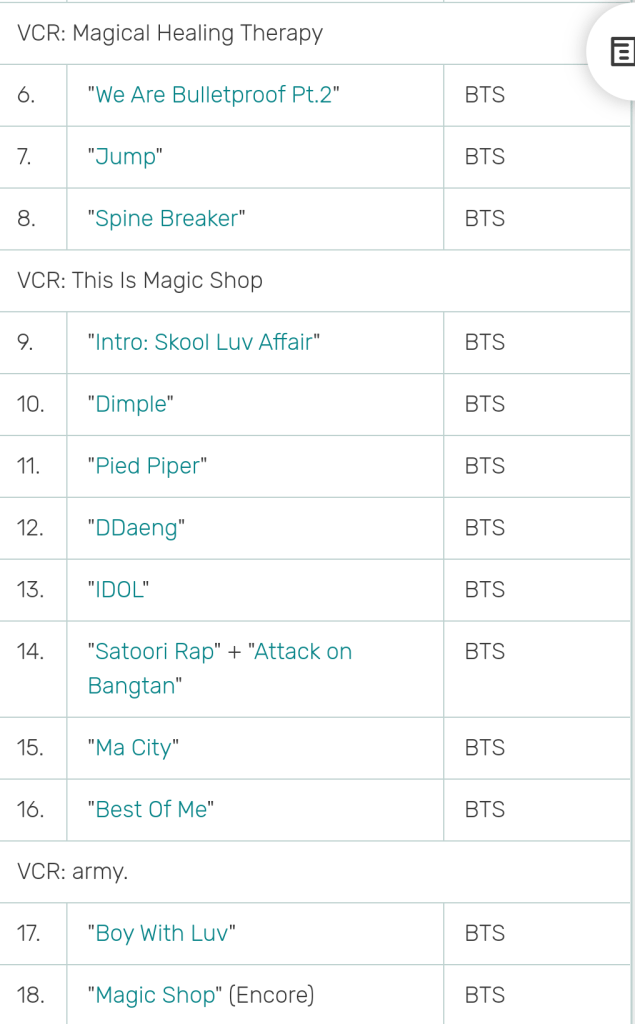
Task: Click the "VCR: army." row
Action: point(73,873)
